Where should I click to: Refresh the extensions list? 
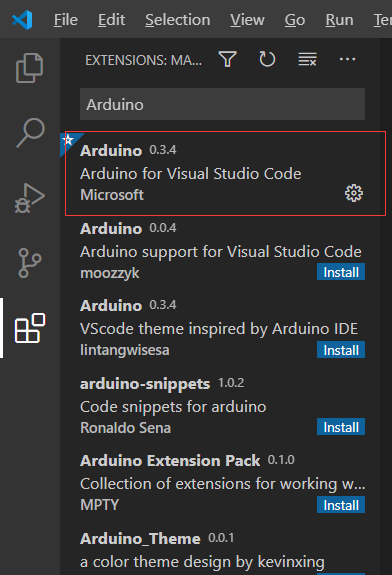pos(267,59)
